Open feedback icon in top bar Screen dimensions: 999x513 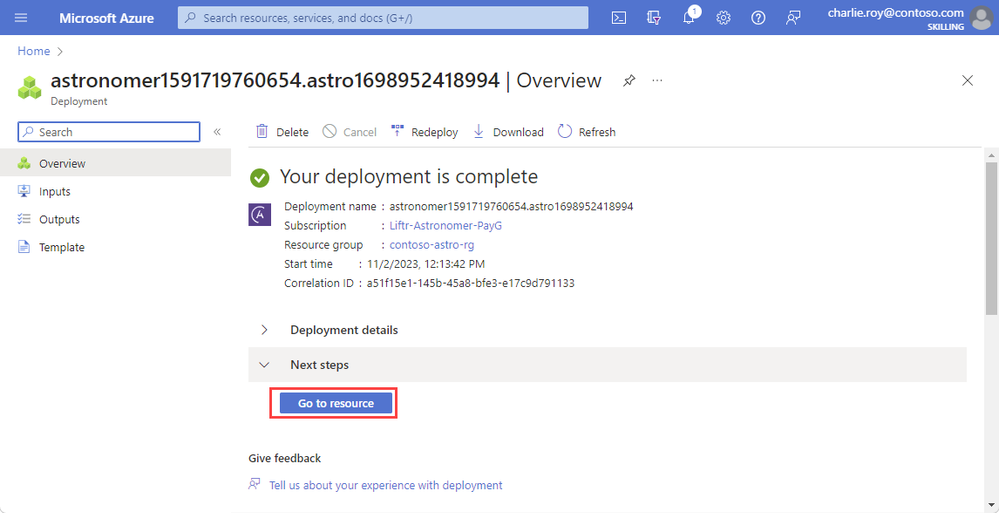(x=793, y=18)
